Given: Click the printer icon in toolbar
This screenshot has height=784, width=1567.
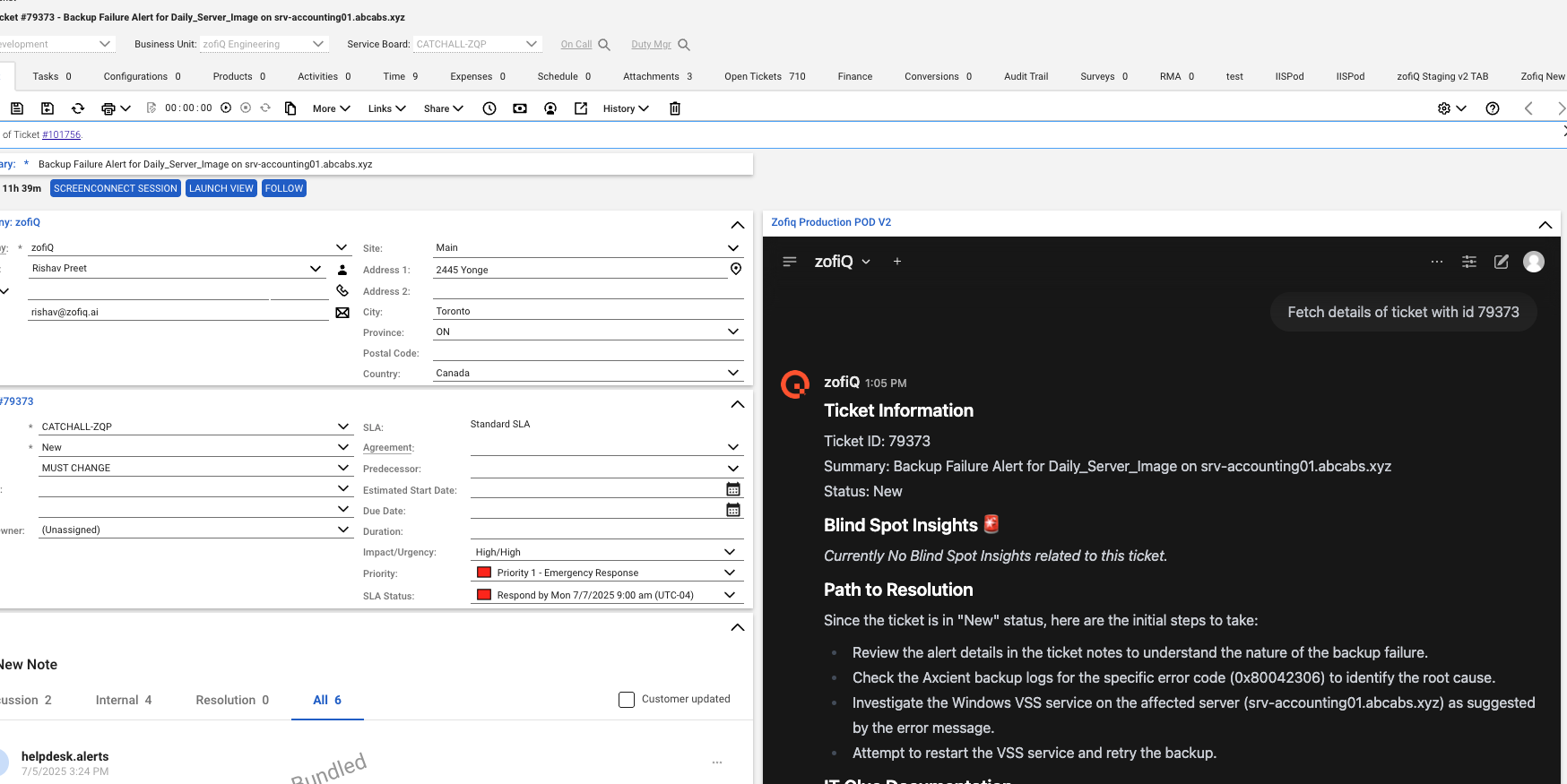Looking at the screenshot, I should [x=108, y=108].
